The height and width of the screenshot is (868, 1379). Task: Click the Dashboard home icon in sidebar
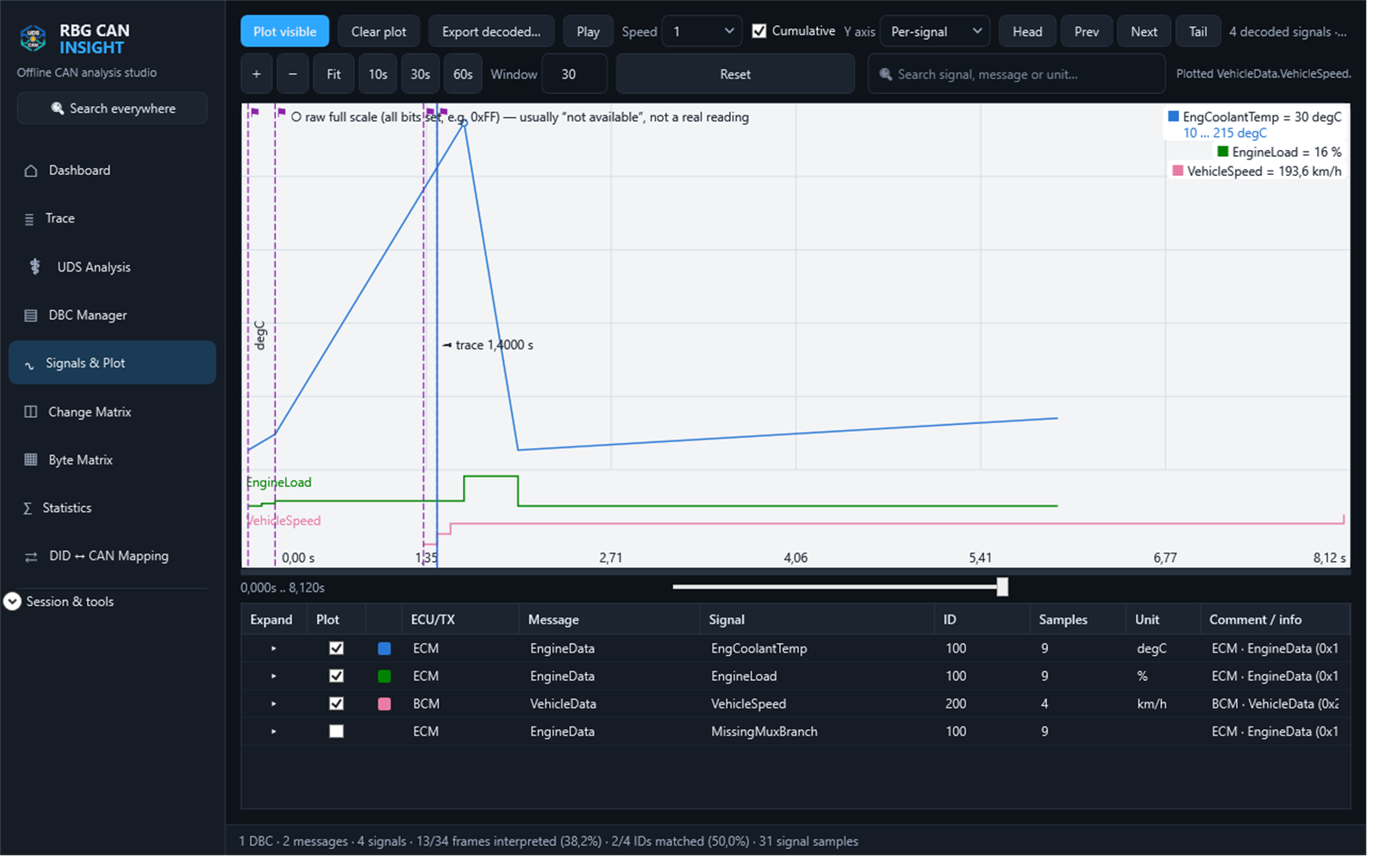click(x=31, y=171)
